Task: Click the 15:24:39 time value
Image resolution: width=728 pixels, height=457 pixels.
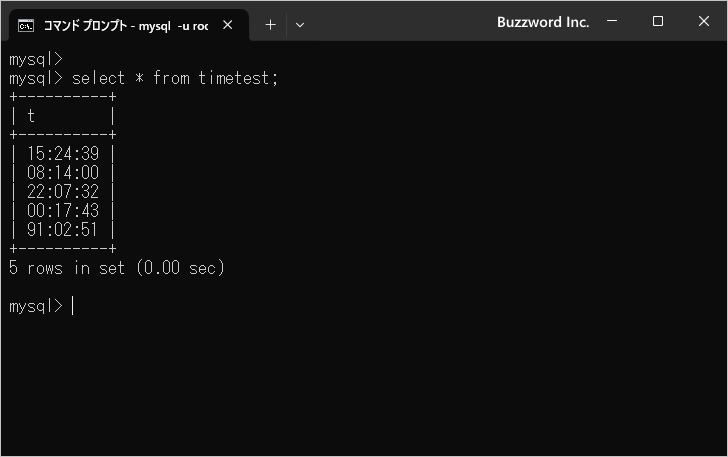Action: [63, 154]
